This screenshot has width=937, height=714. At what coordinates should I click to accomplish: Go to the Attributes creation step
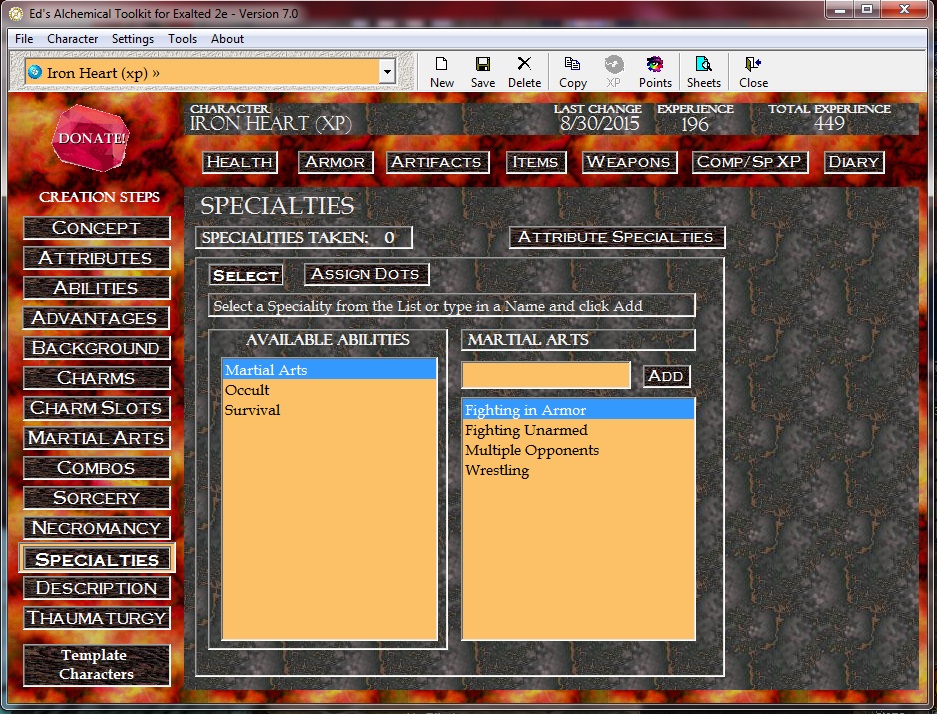(x=96, y=258)
